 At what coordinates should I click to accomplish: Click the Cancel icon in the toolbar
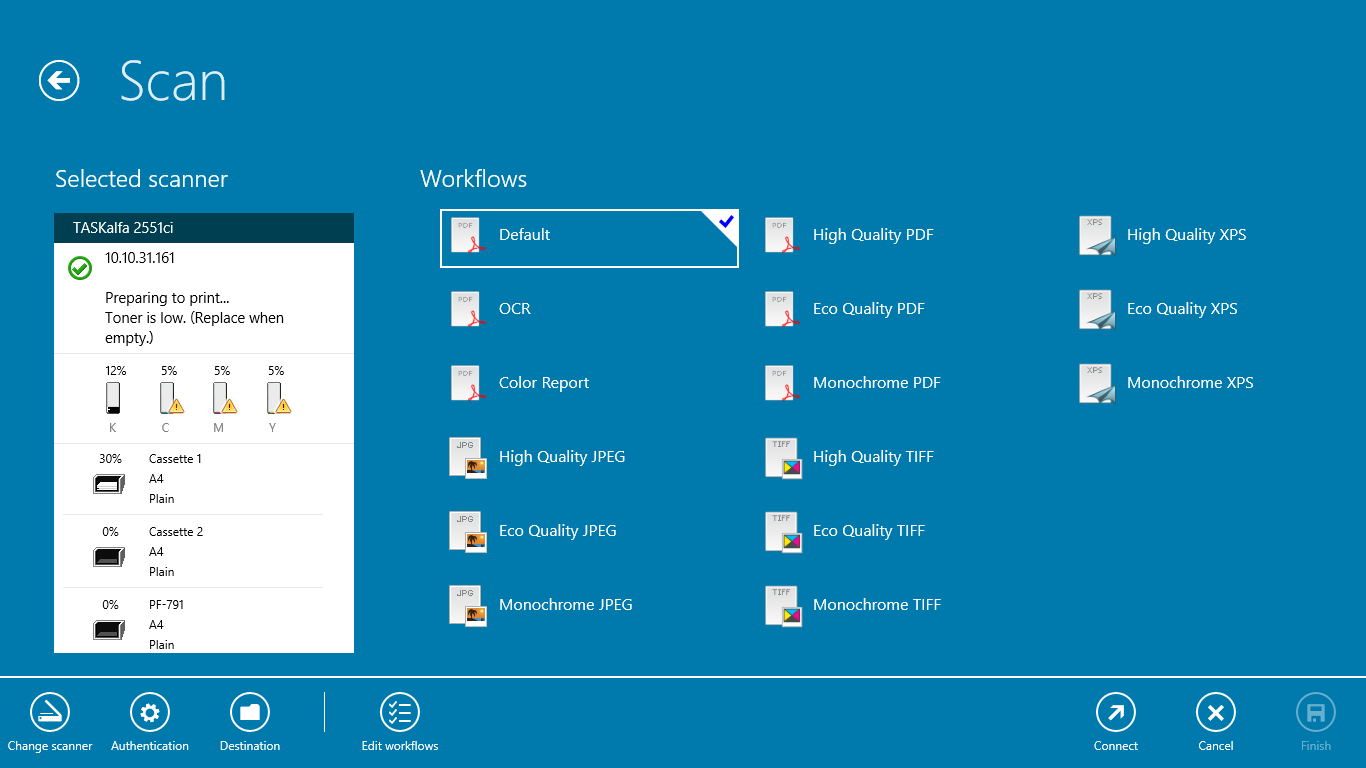tap(1216, 712)
